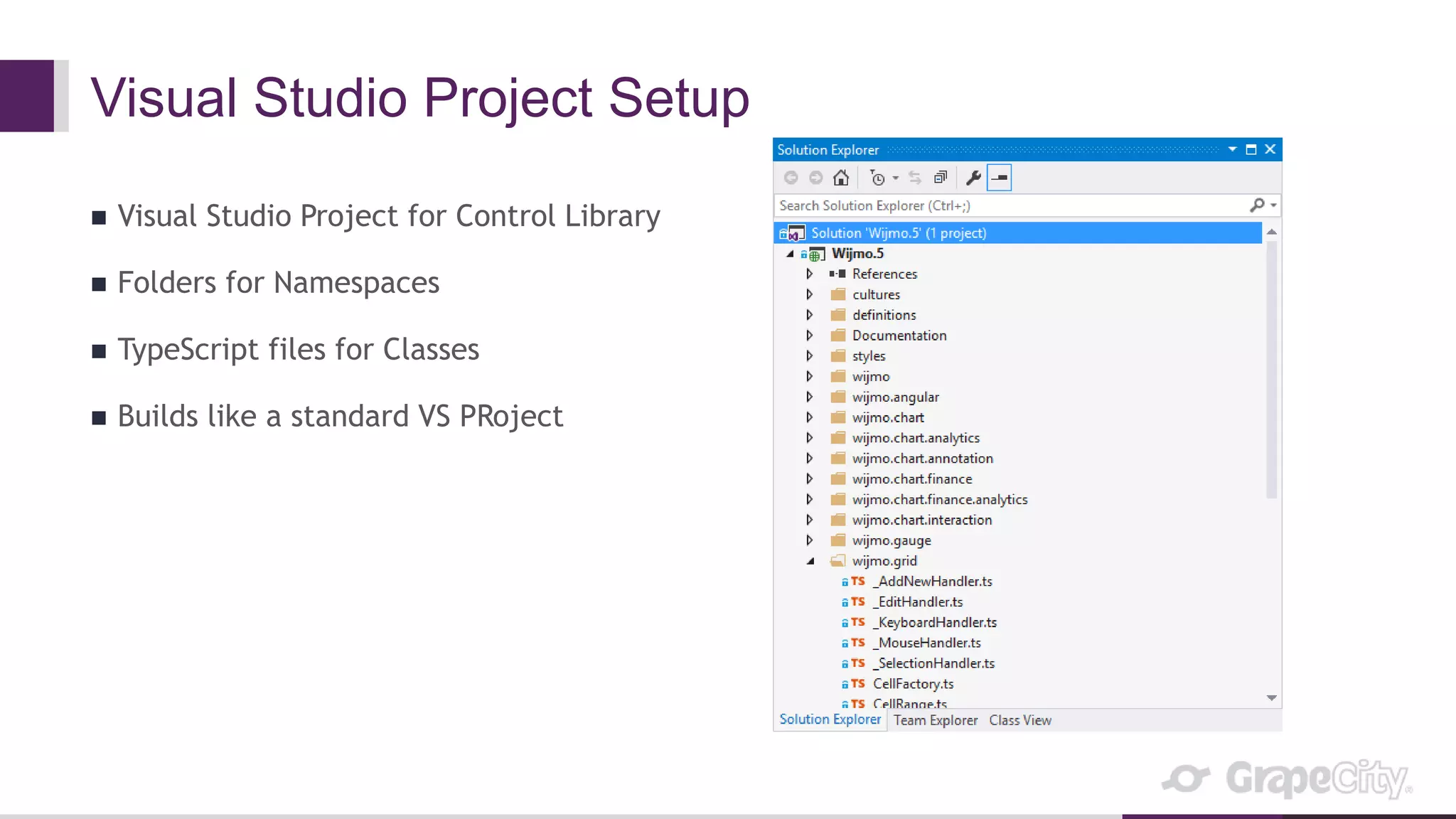Expand the wijmo.chart.analytics folder
The image size is (1456, 819).
(809, 438)
